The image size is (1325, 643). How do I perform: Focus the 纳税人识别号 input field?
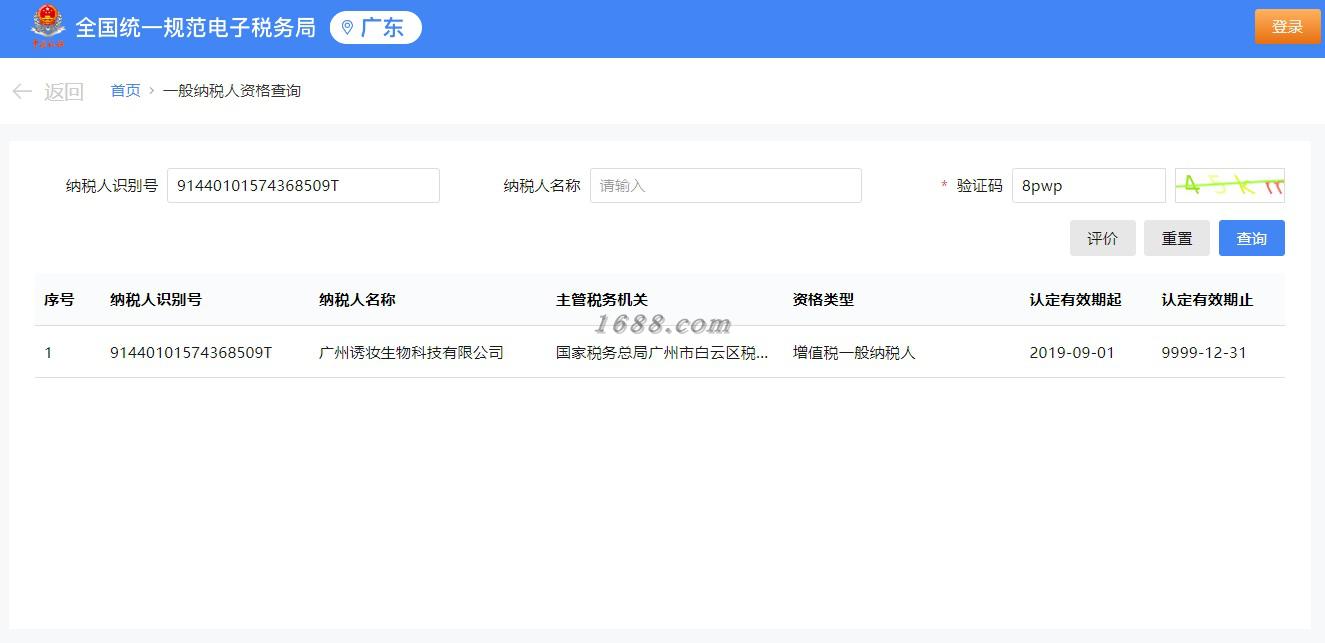point(303,185)
